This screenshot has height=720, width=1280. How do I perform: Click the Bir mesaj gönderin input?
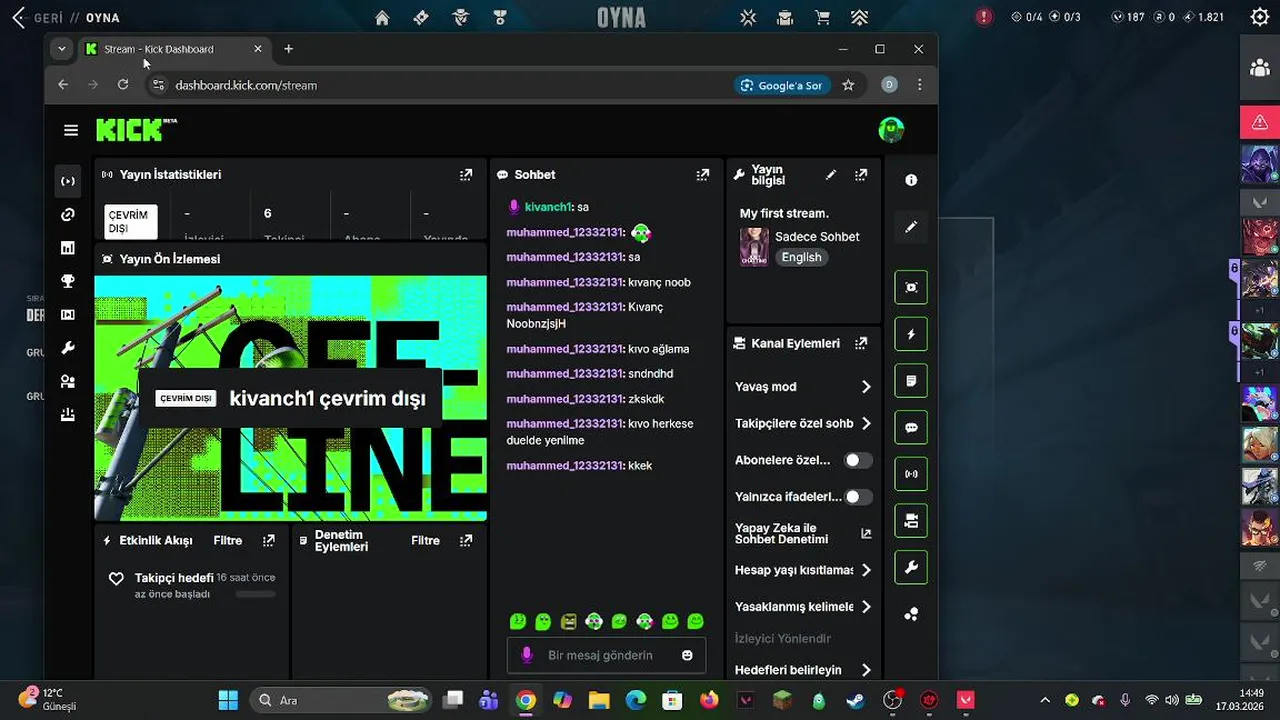tap(606, 655)
